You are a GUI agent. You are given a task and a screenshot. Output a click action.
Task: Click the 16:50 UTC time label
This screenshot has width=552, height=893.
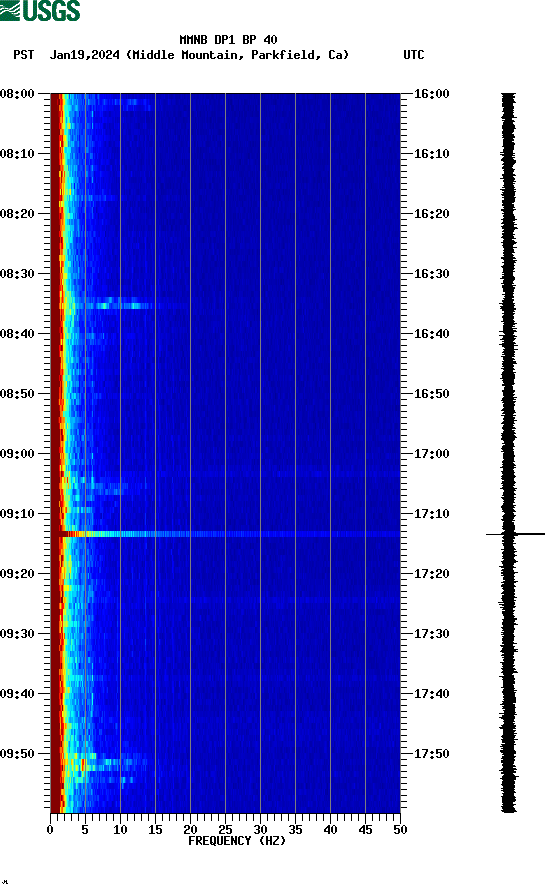pyautogui.click(x=431, y=394)
